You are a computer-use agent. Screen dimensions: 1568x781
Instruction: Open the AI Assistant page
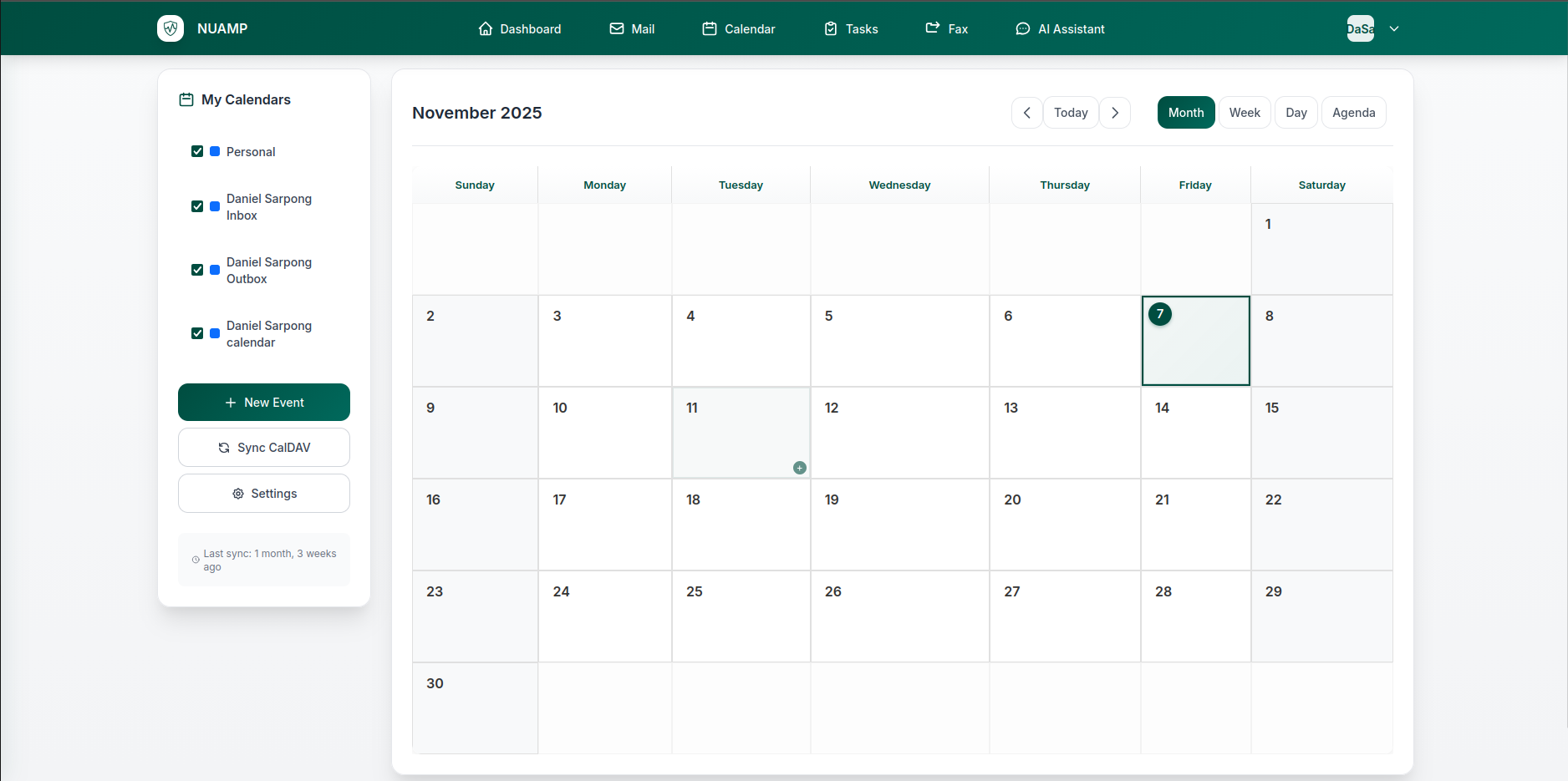tap(1060, 29)
